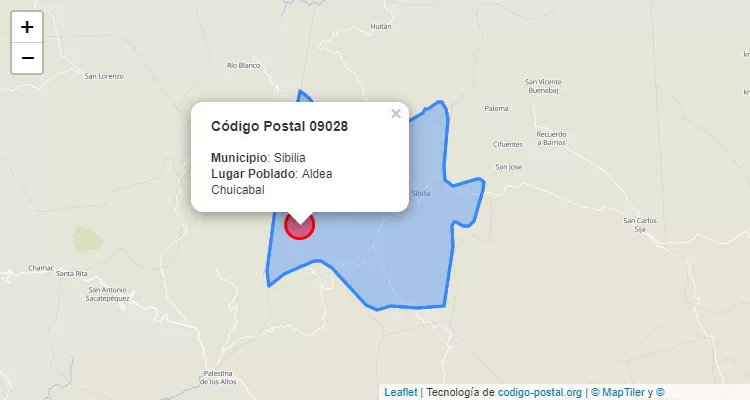
Task: Click the Palestina de los Altos label
Action: pyautogui.click(x=218, y=378)
